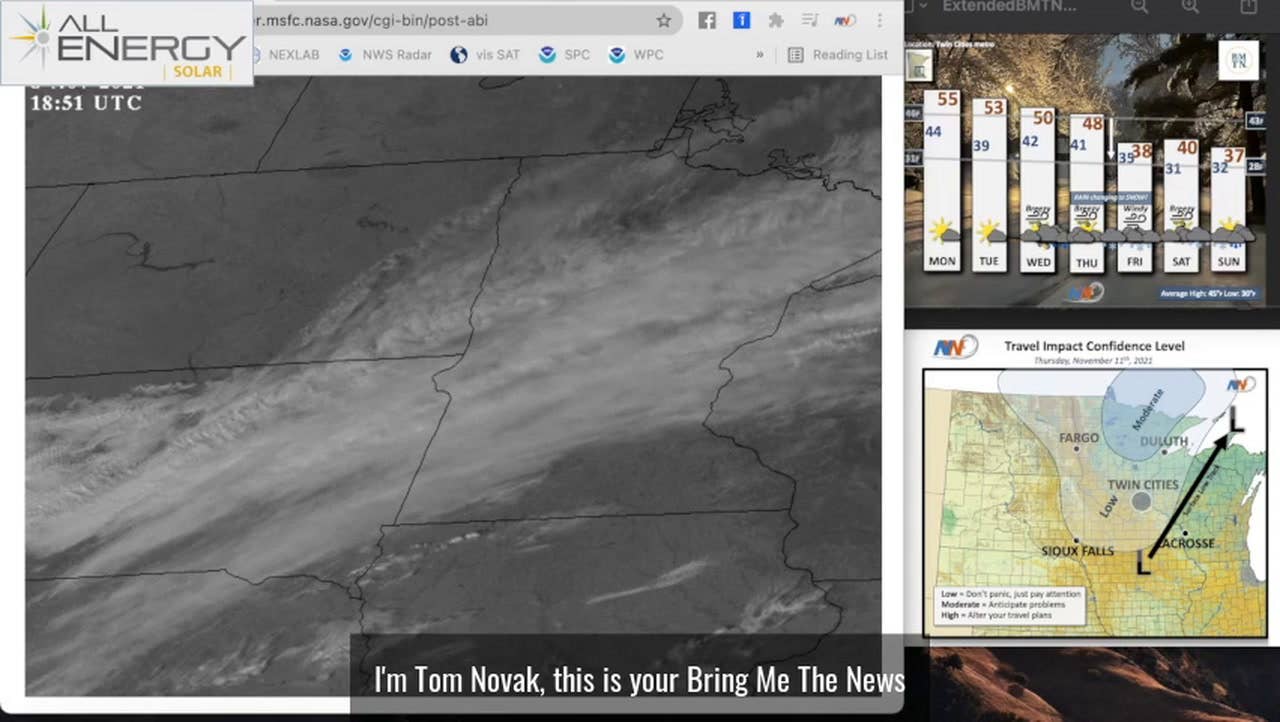Open the Facebook extension icon
The image size is (1280, 722).
(707, 20)
